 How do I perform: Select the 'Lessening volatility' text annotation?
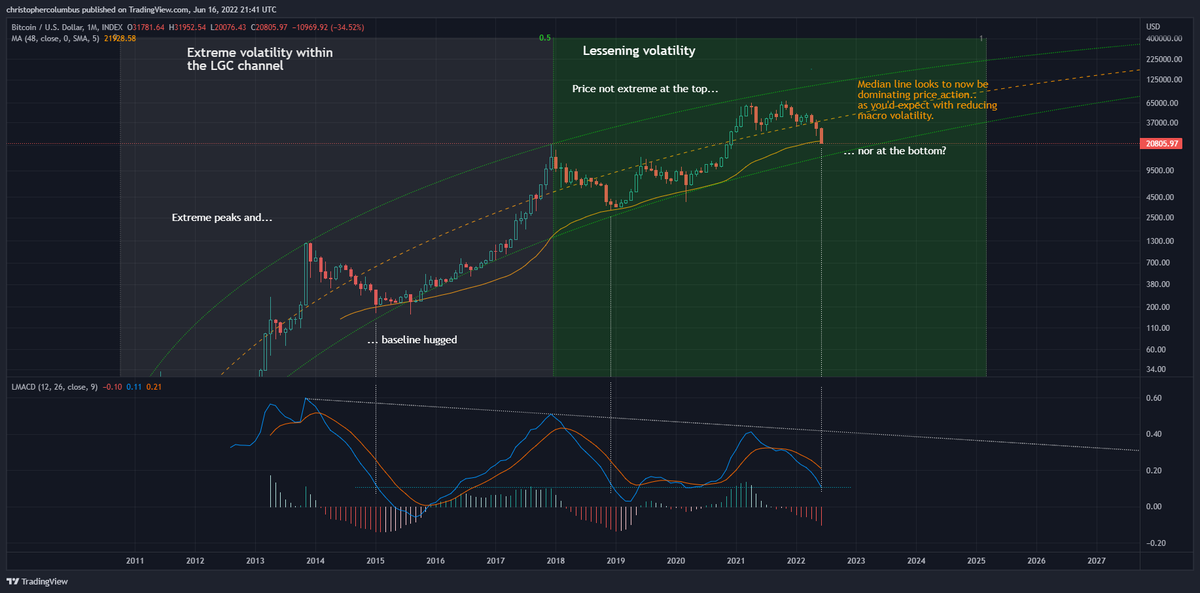tap(639, 51)
